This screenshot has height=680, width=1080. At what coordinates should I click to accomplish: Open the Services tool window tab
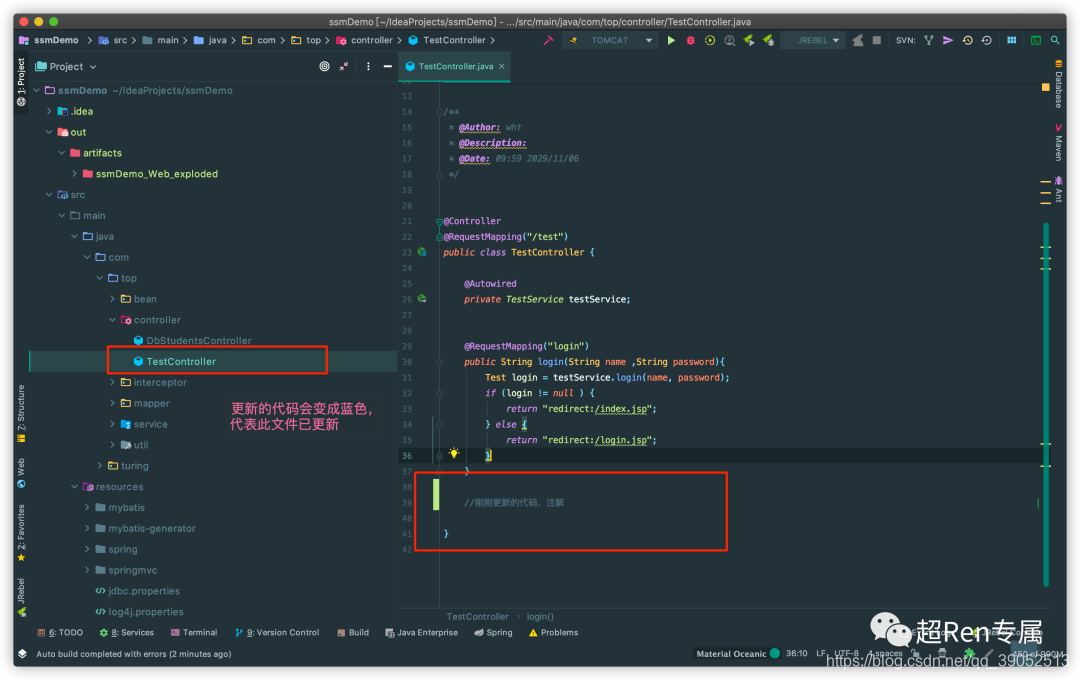pos(127,632)
